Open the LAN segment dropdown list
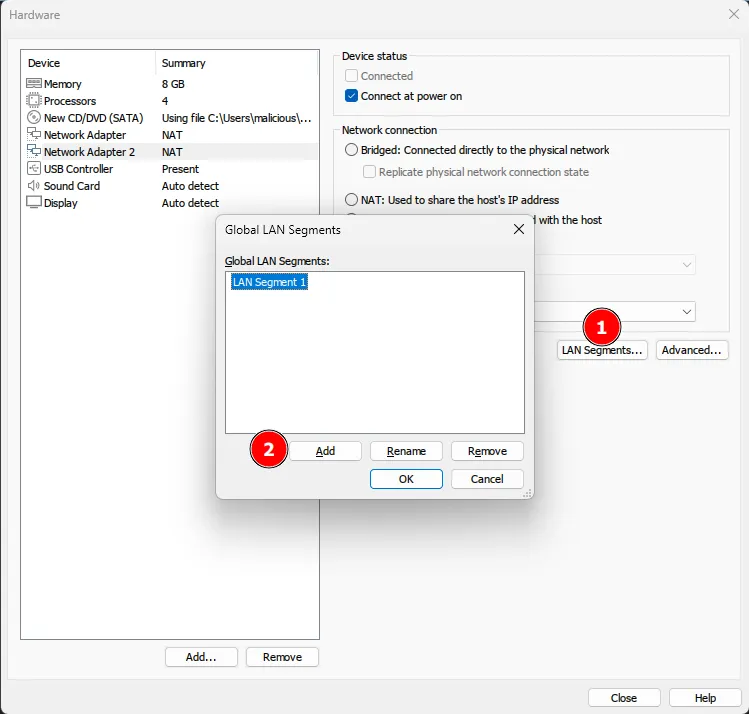This screenshot has height=714, width=749. (x=687, y=313)
